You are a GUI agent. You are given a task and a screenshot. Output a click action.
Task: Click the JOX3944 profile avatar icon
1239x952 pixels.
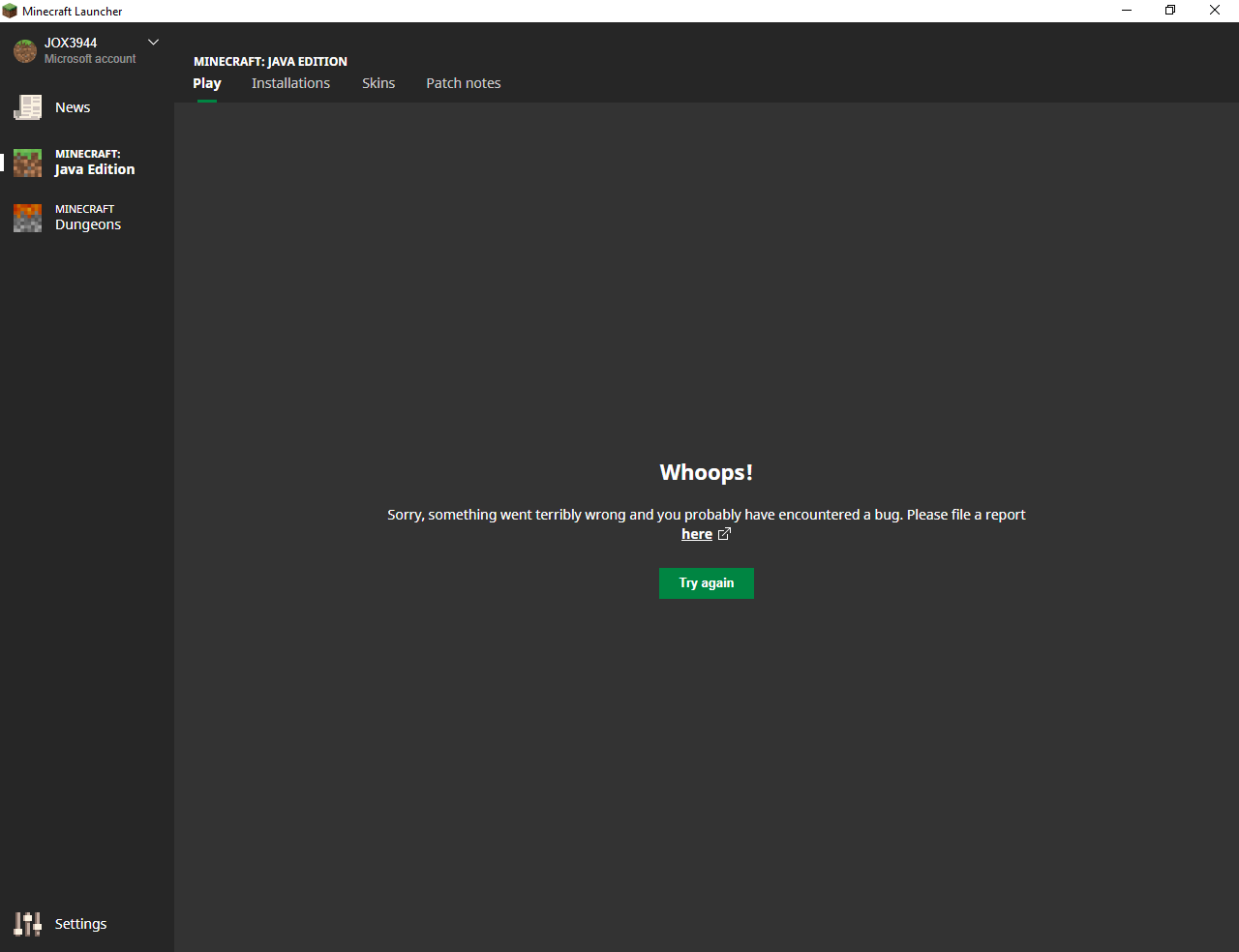[25, 50]
